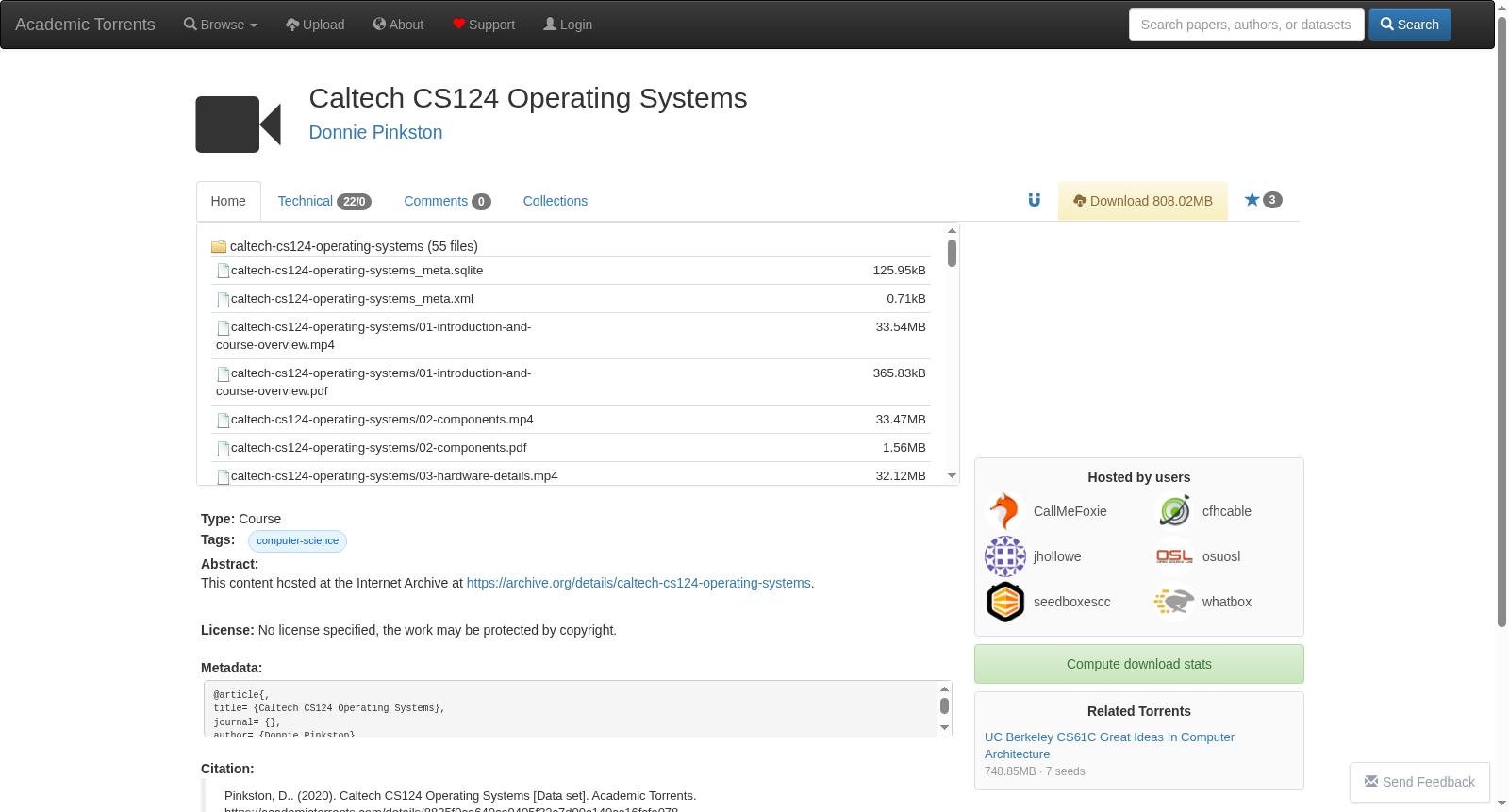Select the 125.95kB size cell

[x=899, y=271]
